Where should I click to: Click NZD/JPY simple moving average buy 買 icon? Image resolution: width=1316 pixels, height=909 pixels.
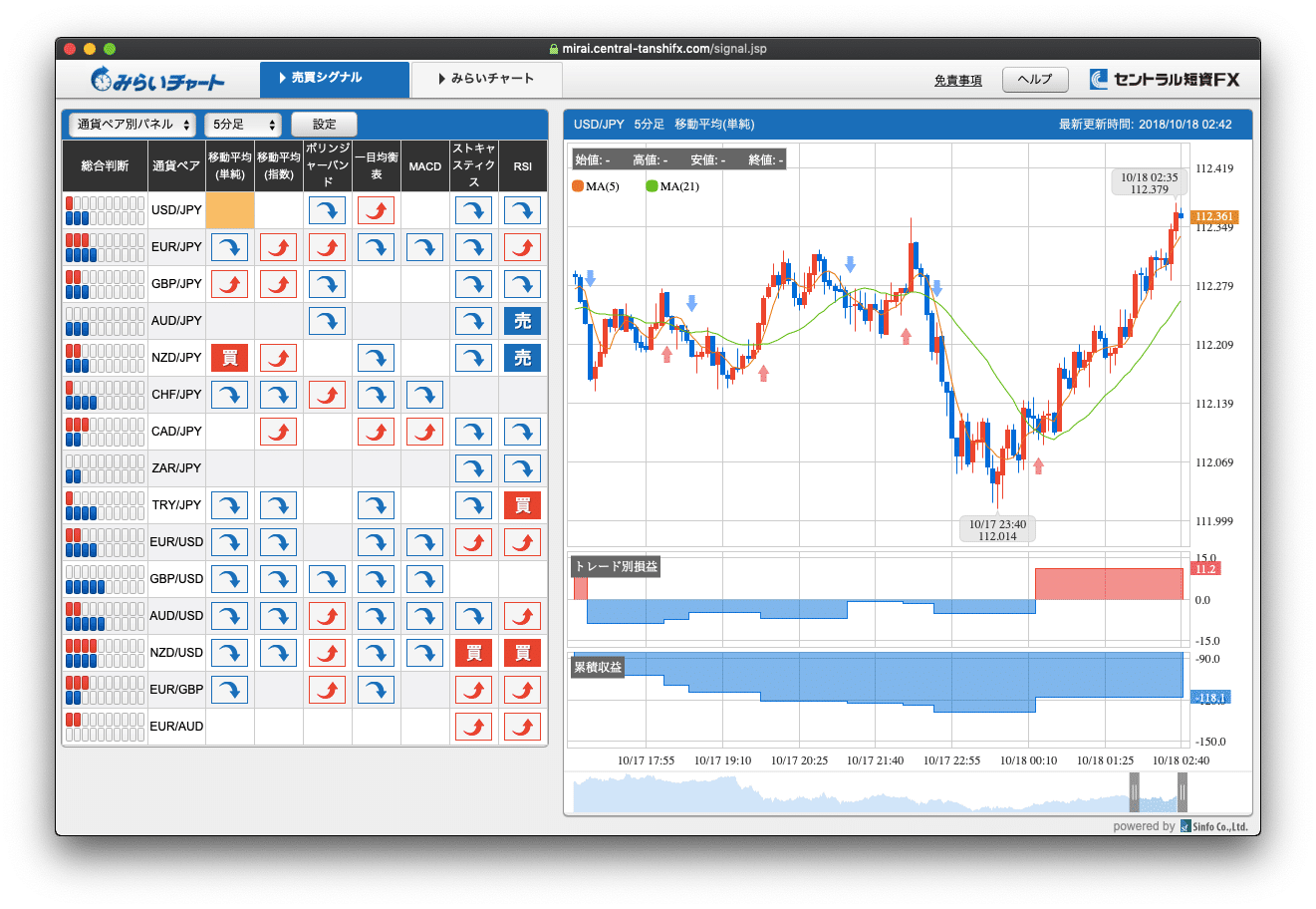coord(229,358)
